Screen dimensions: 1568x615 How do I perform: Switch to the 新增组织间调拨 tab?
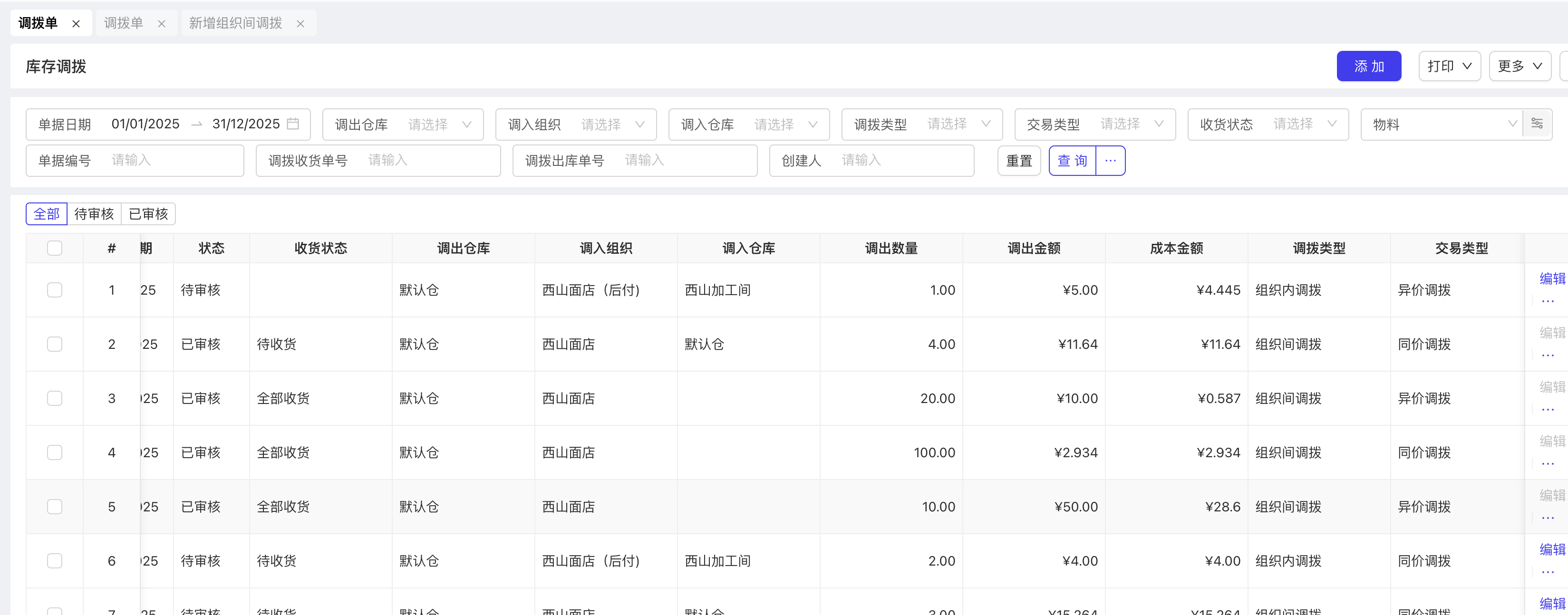tap(235, 23)
